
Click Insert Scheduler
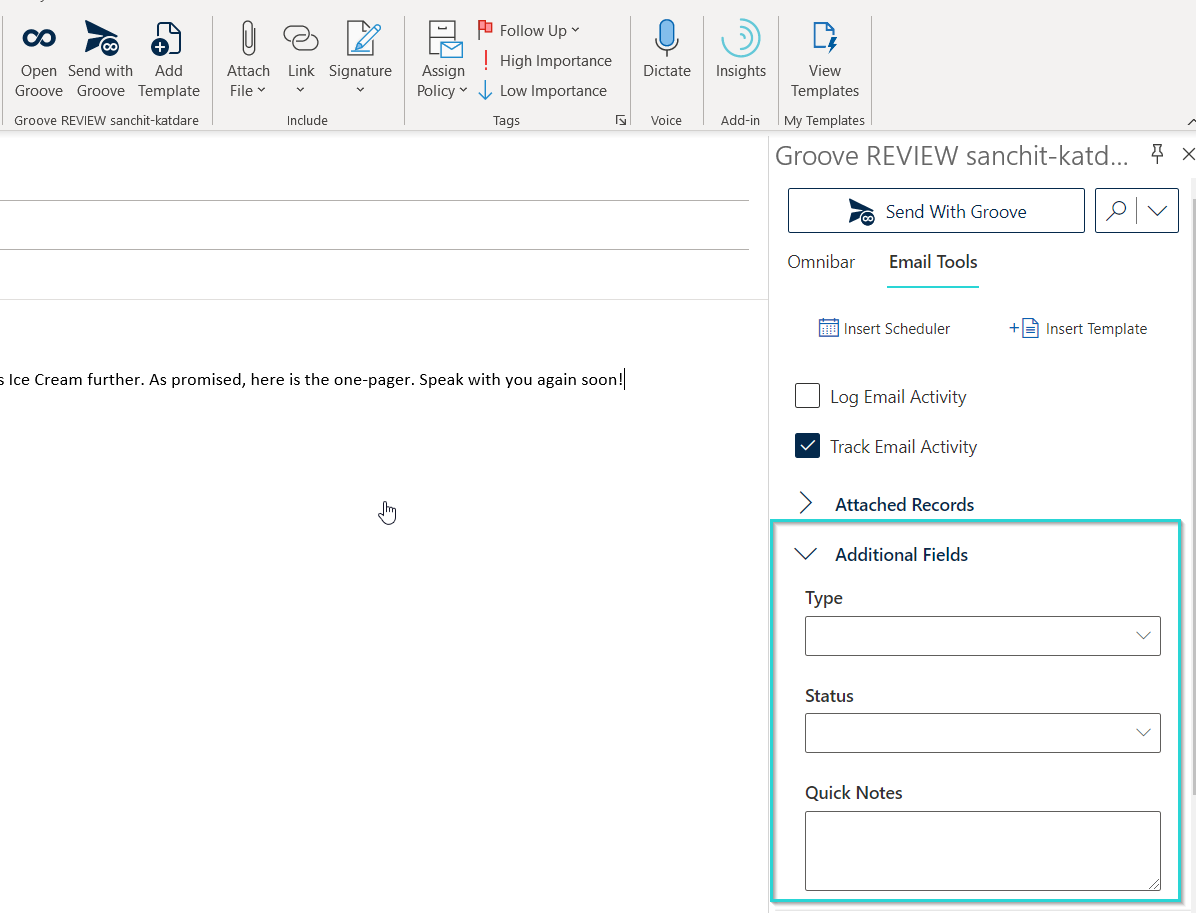884,329
